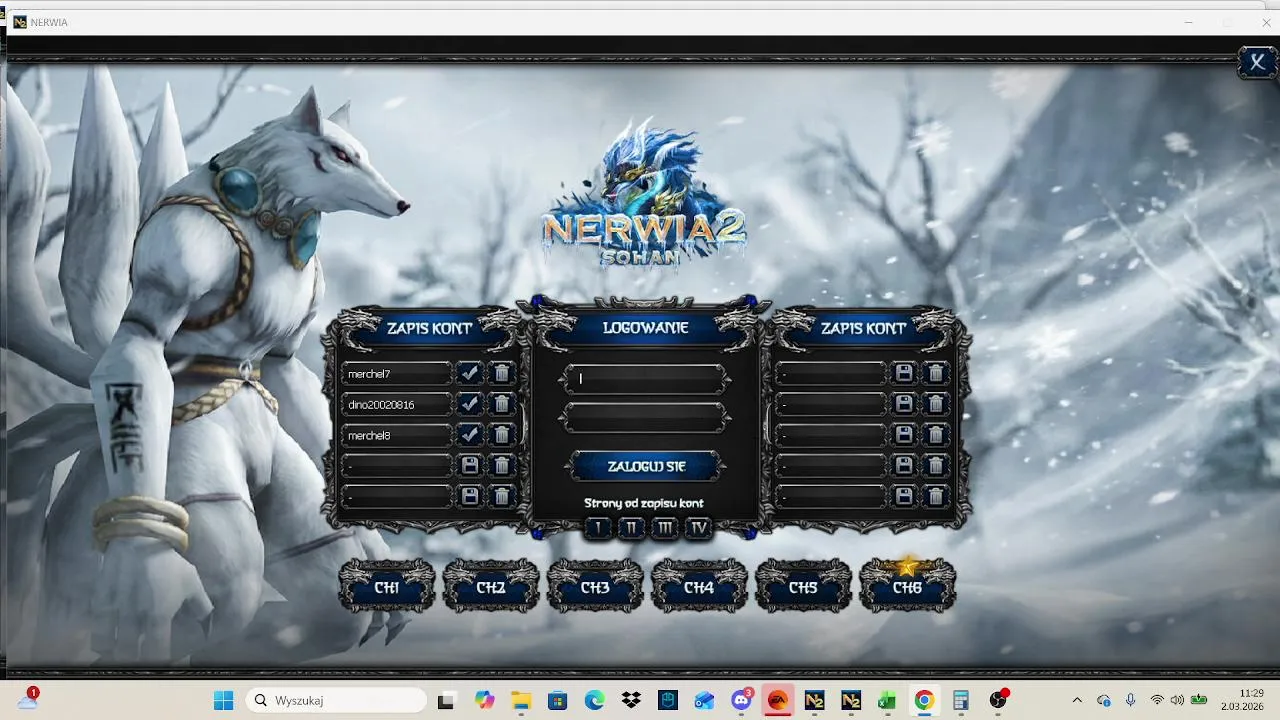This screenshot has width=1280, height=720.
Task: Switch to account save page II
Action: click(x=631, y=528)
